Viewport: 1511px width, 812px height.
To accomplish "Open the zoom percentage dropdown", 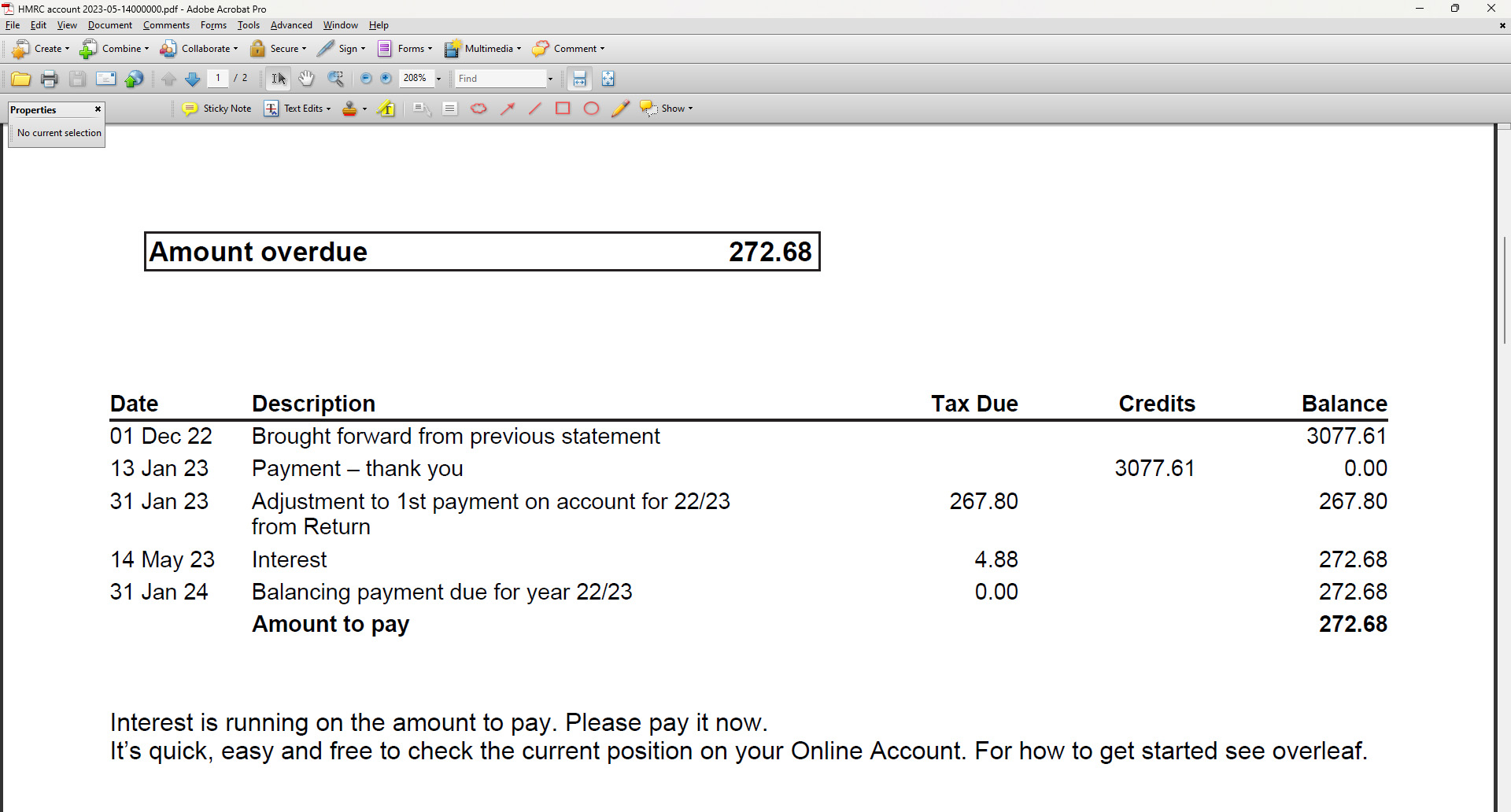I will click(437, 78).
